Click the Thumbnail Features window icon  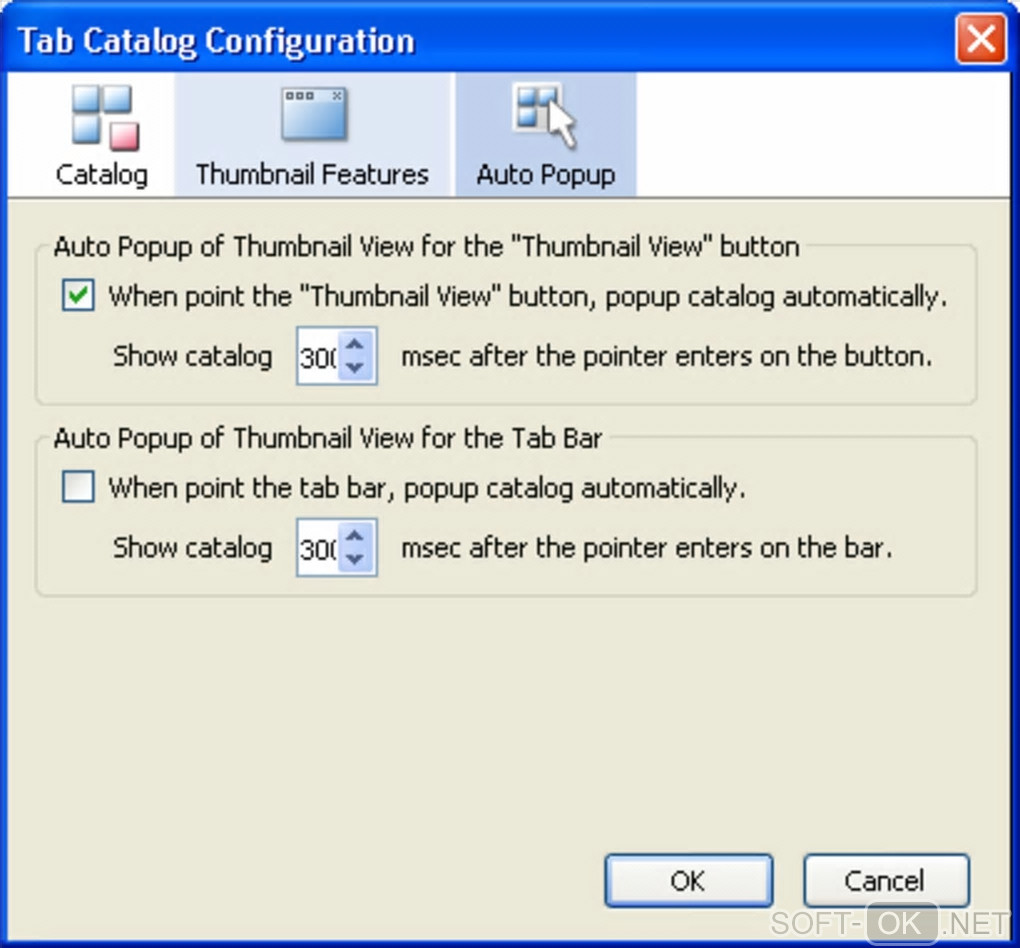tap(313, 113)
